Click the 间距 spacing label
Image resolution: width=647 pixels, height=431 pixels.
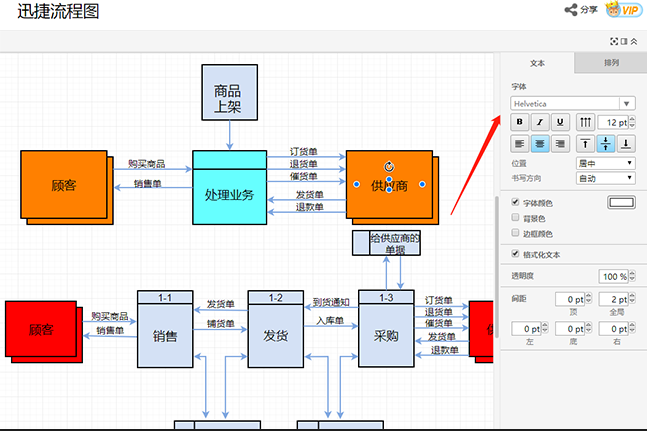[x=519, y=299]
